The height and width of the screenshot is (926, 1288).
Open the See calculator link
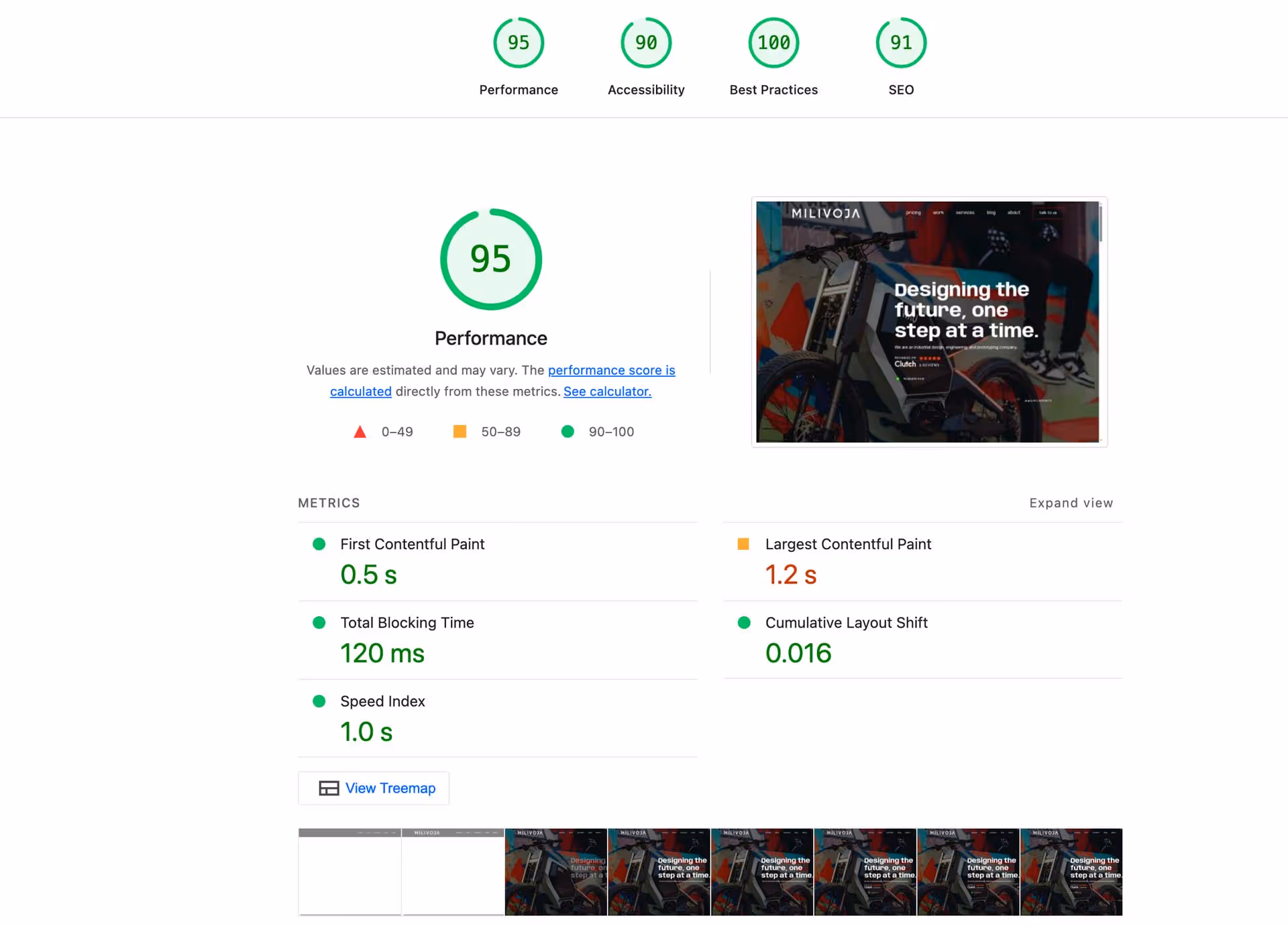pos(607,392)
